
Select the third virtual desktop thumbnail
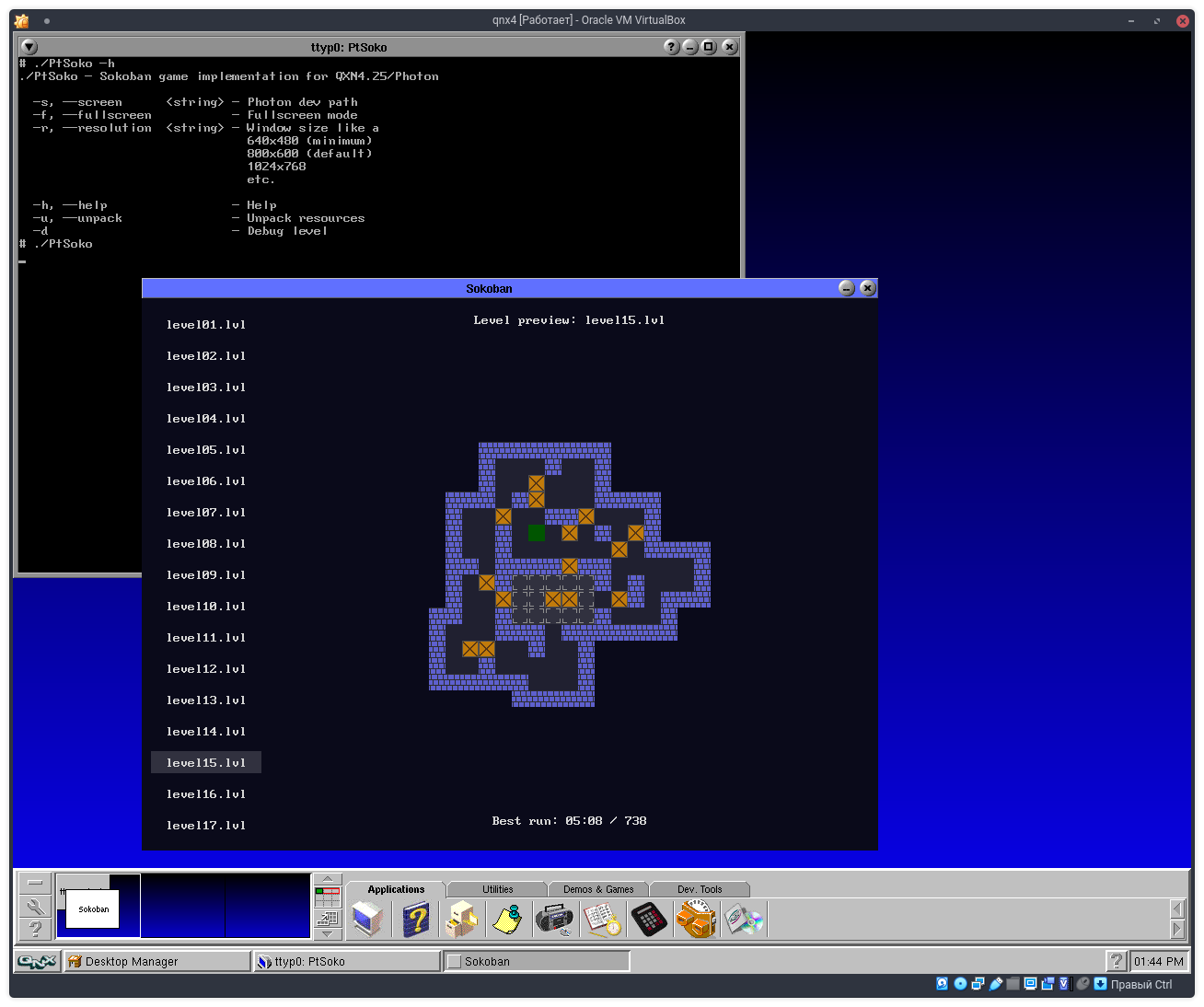click(x=268, y=906)
